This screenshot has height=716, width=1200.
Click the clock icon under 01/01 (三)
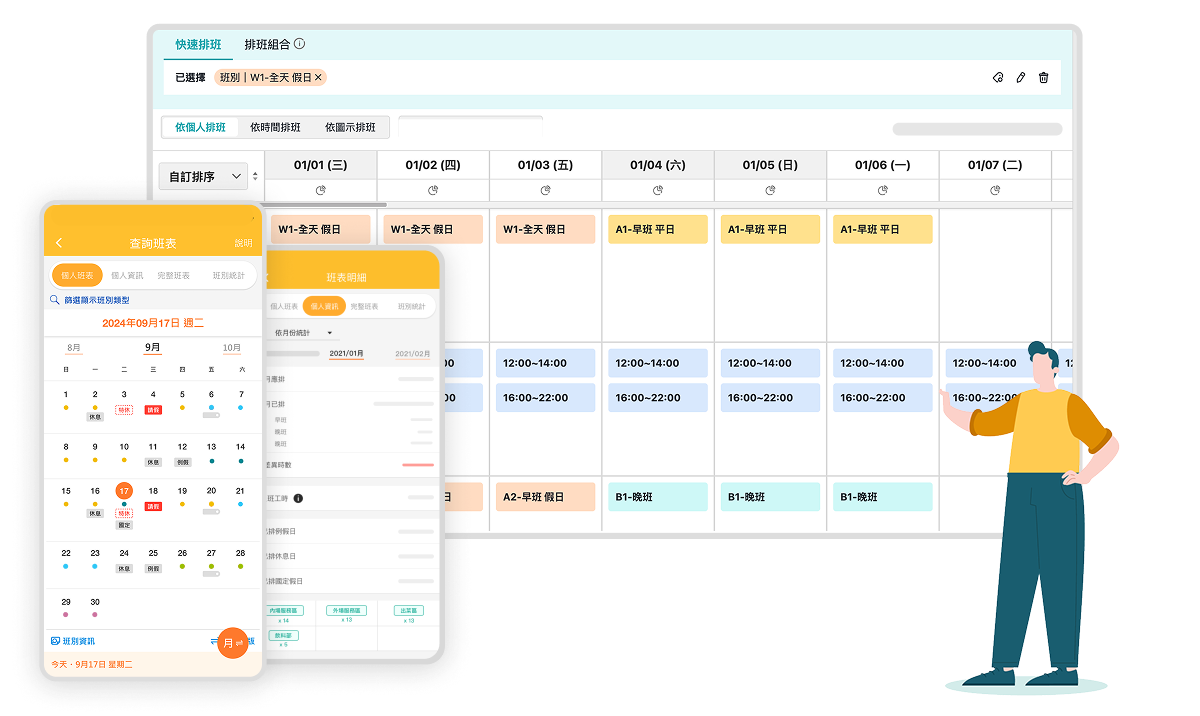321,190
